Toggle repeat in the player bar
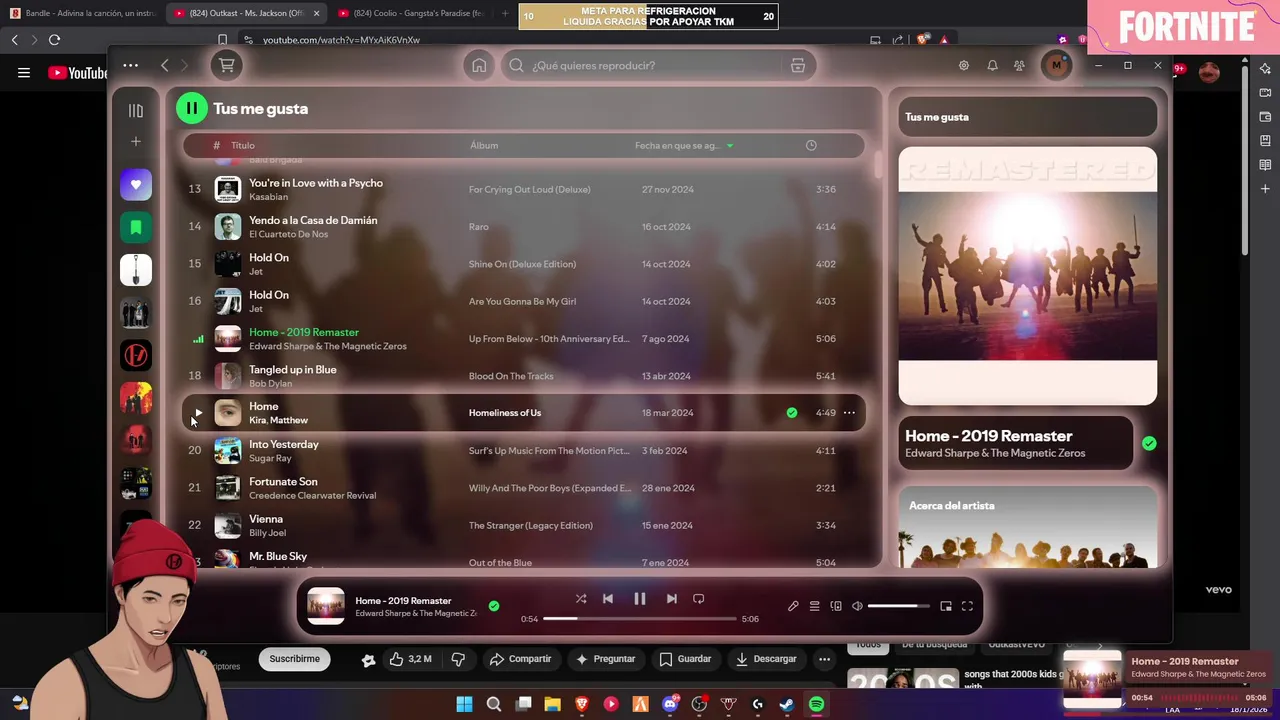 coord(699,599)
